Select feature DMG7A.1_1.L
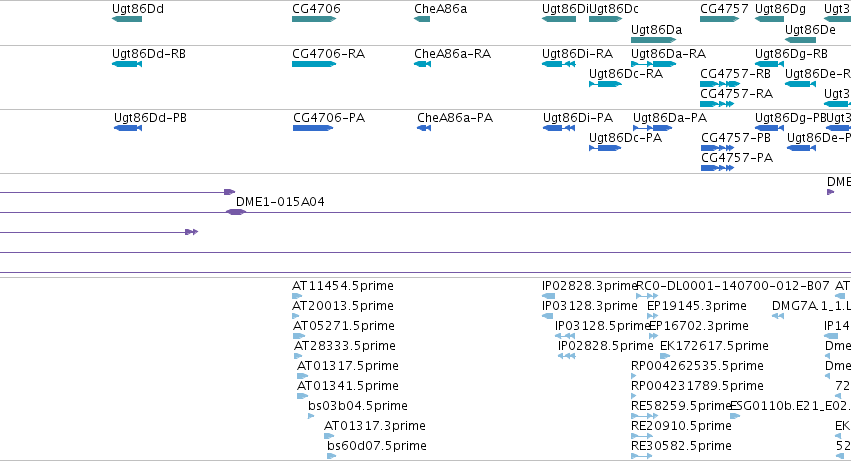The height and width of the screenshot is (461, 851). pos(778,317)
